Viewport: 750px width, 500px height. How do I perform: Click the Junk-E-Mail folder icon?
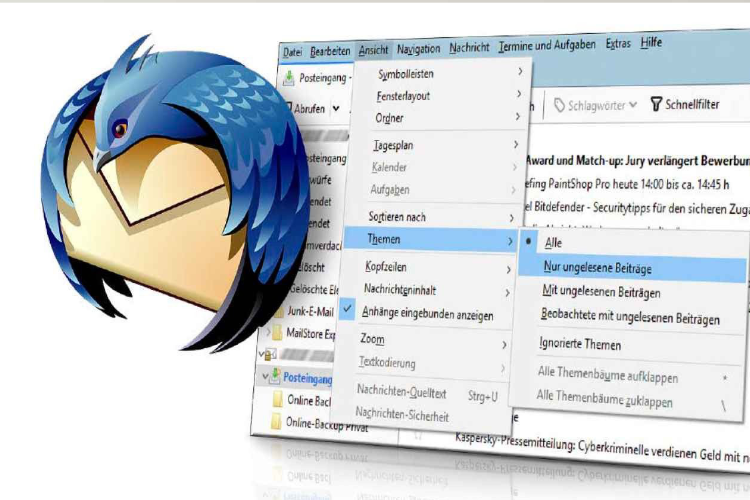(x=279, y=312)
